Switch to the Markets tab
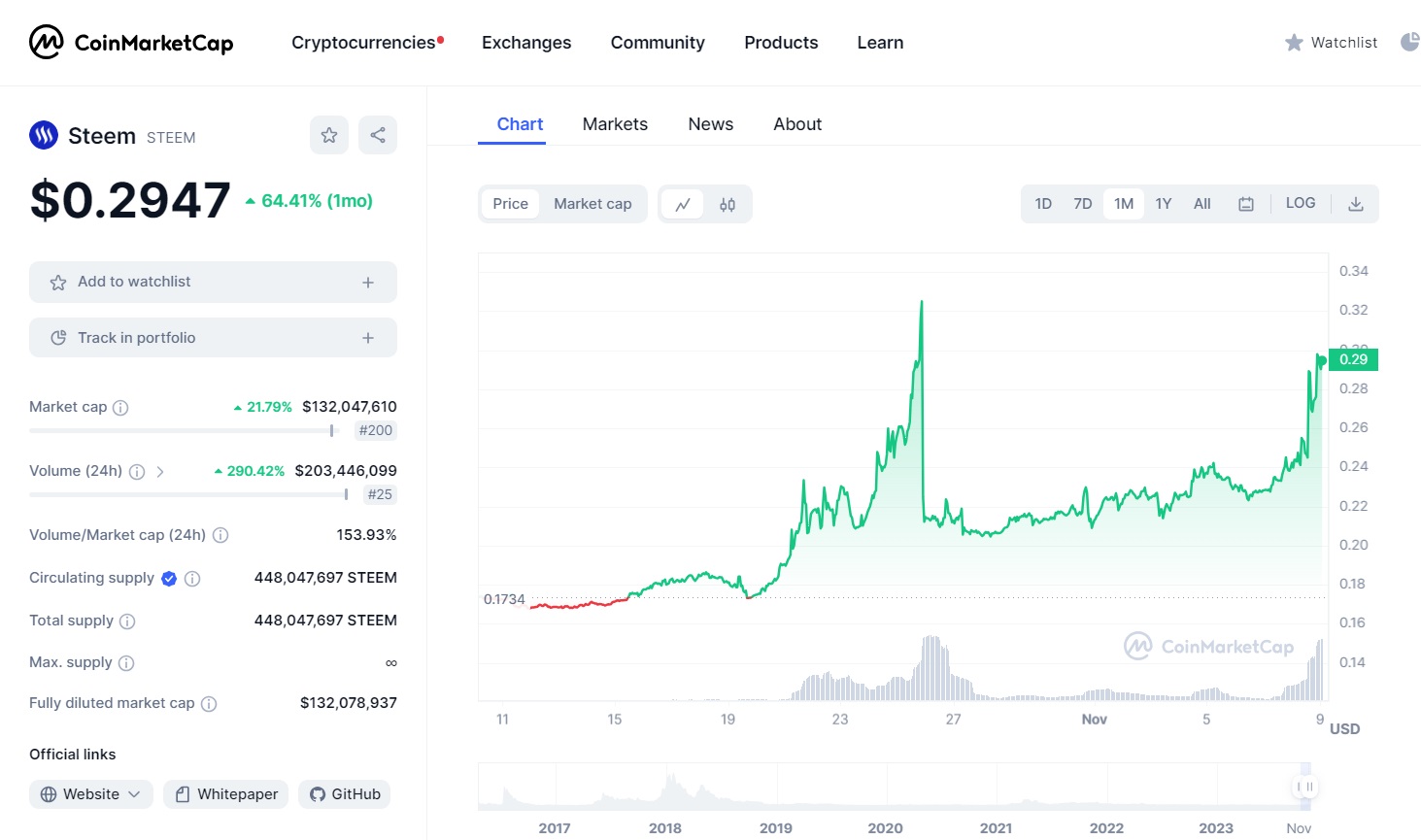Screen dimensions: 1421x840 pyautogui.click(x=615, y=124)
